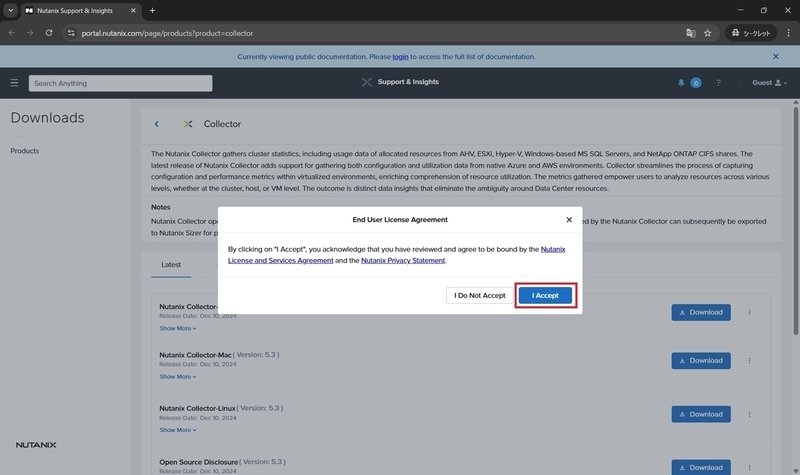Close the Nutanix Support & Insights tab

pos(133,10)
